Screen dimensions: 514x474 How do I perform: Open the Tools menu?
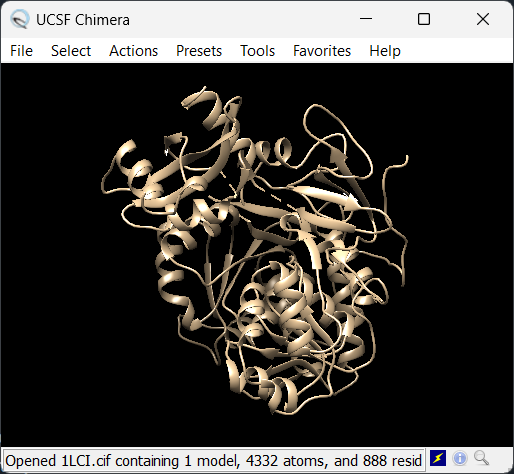(257, 51)
